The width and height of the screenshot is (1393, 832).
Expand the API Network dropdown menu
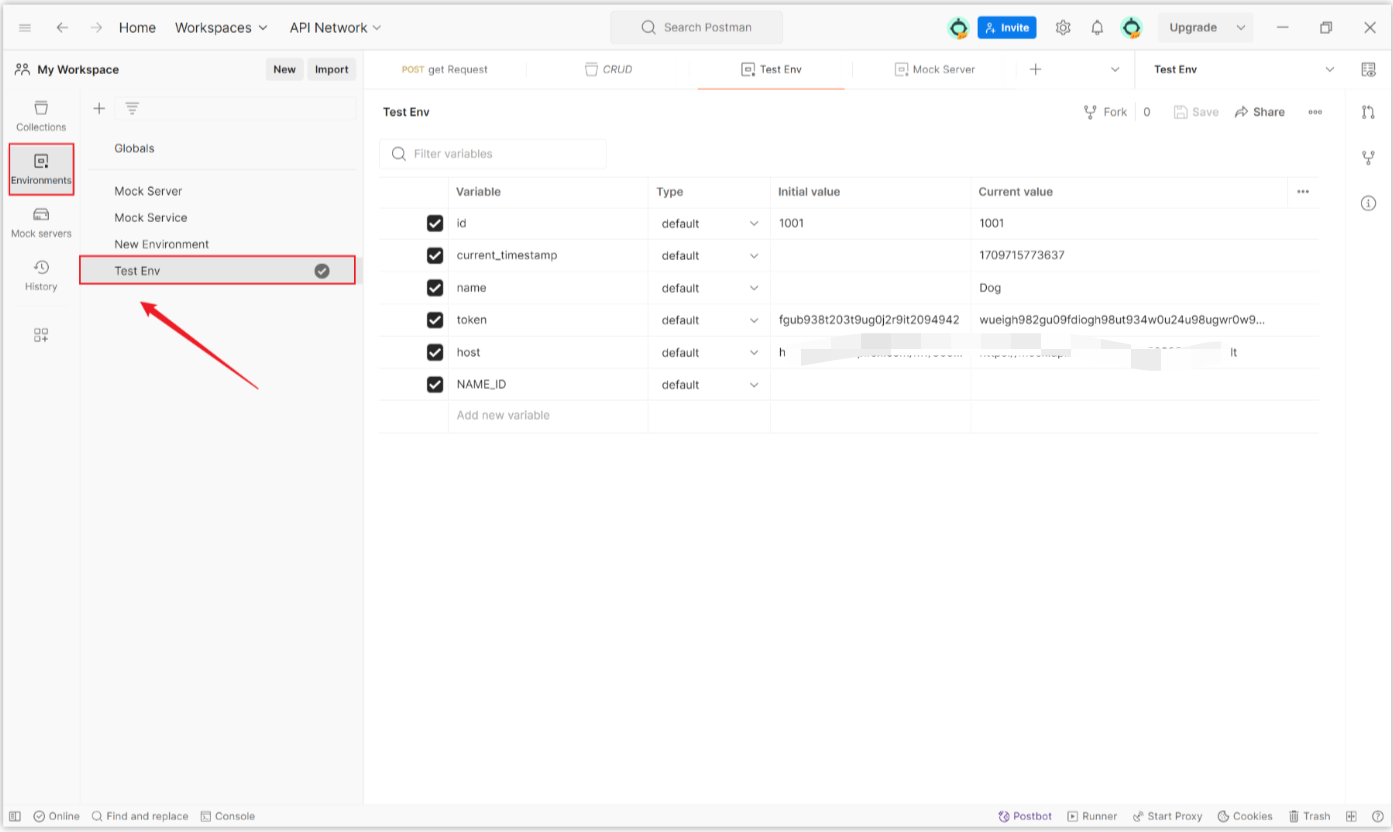tap(335, 28)
